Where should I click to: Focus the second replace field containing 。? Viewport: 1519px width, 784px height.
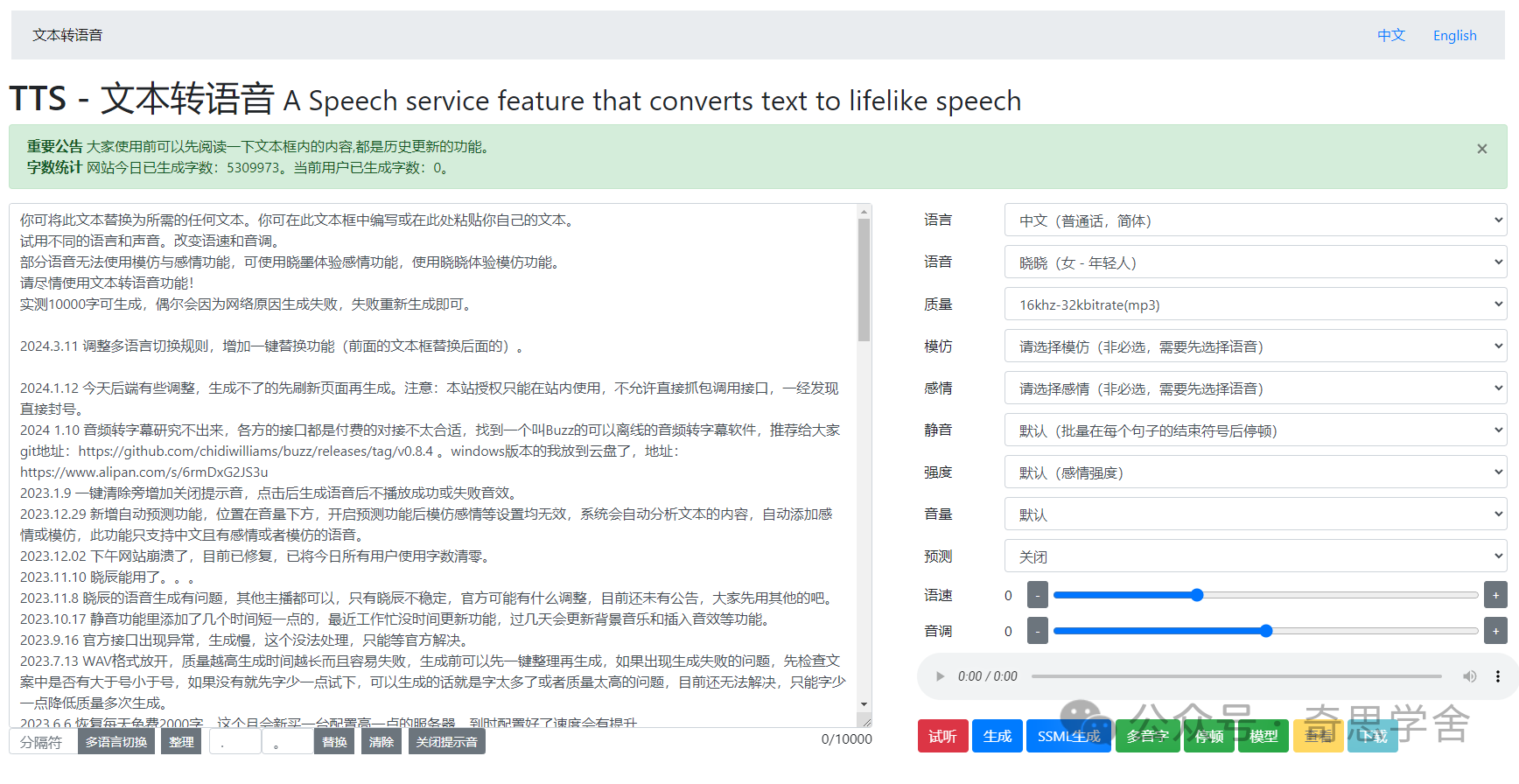click(287, 741)
